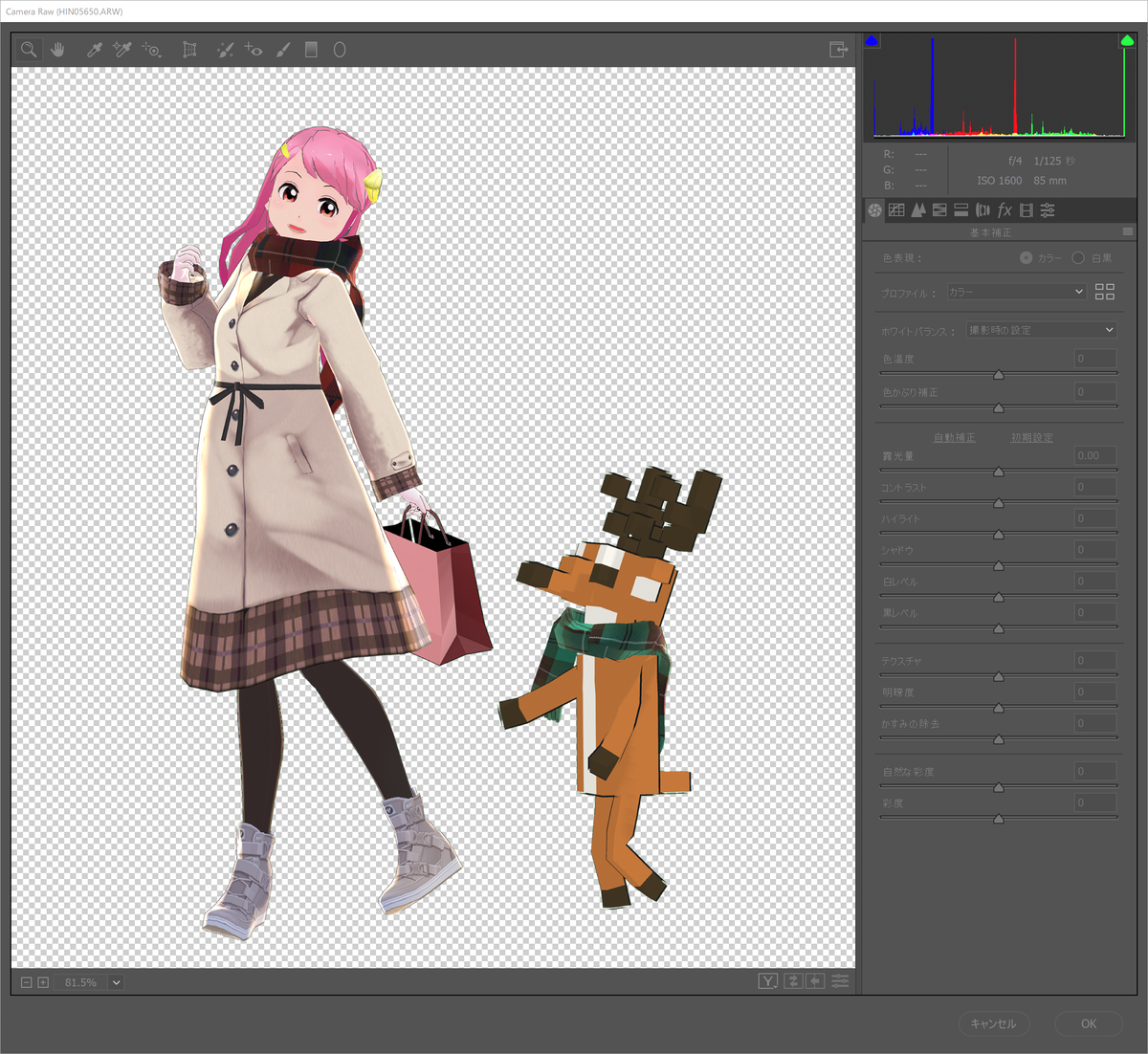The width and height of the screenshot is (1148, 1054).
Task: Click the 白レベル slider handle
Action: click(x=998, y=598)
